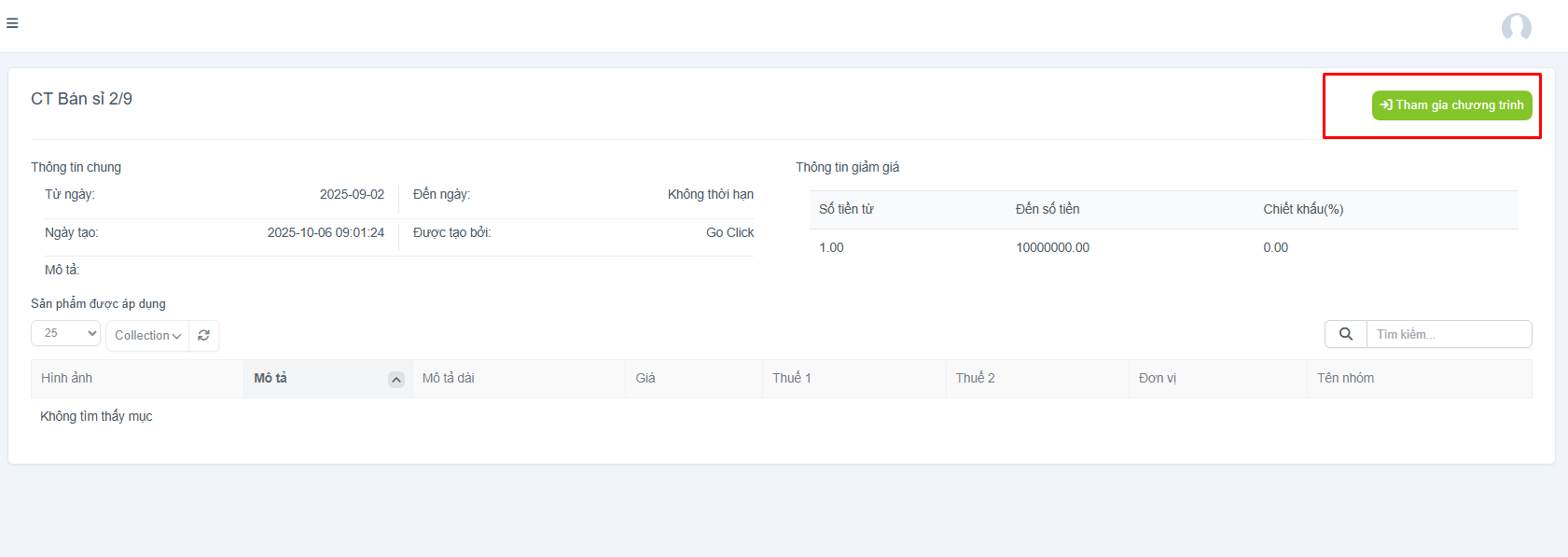Sort by the Hình ảnh column header
The image size is (1568, 557).
point(67,378)
